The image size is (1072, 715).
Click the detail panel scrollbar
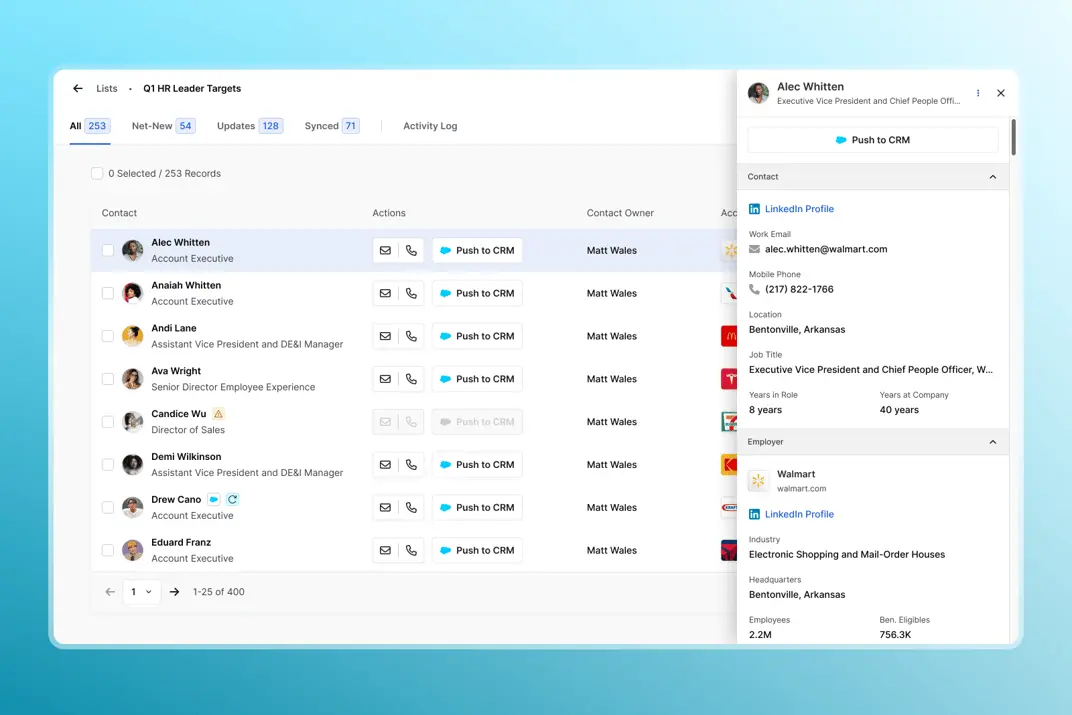coord(1013,137)
